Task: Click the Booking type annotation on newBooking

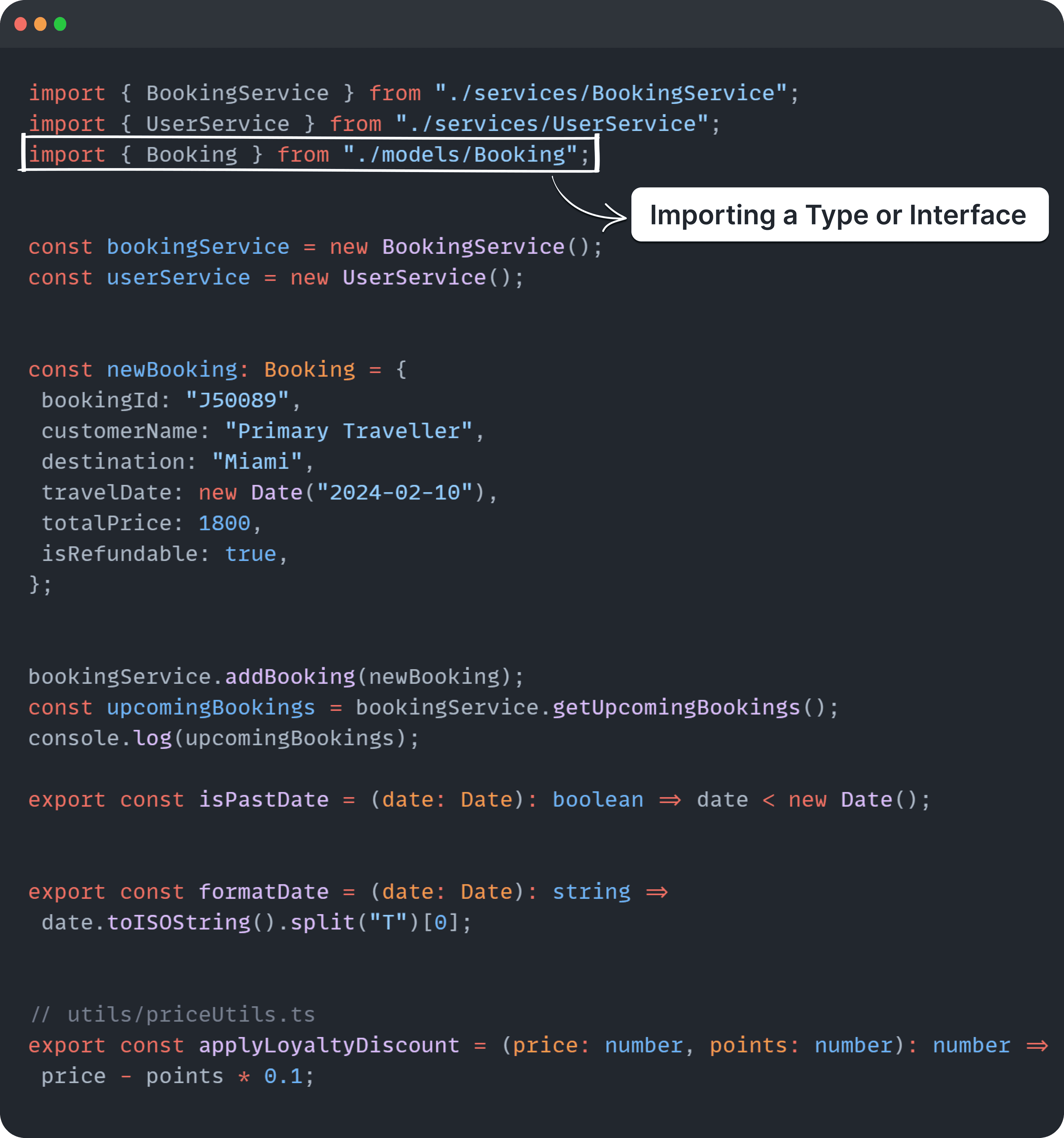Action: pyautogui.click(x=310, y=370)
